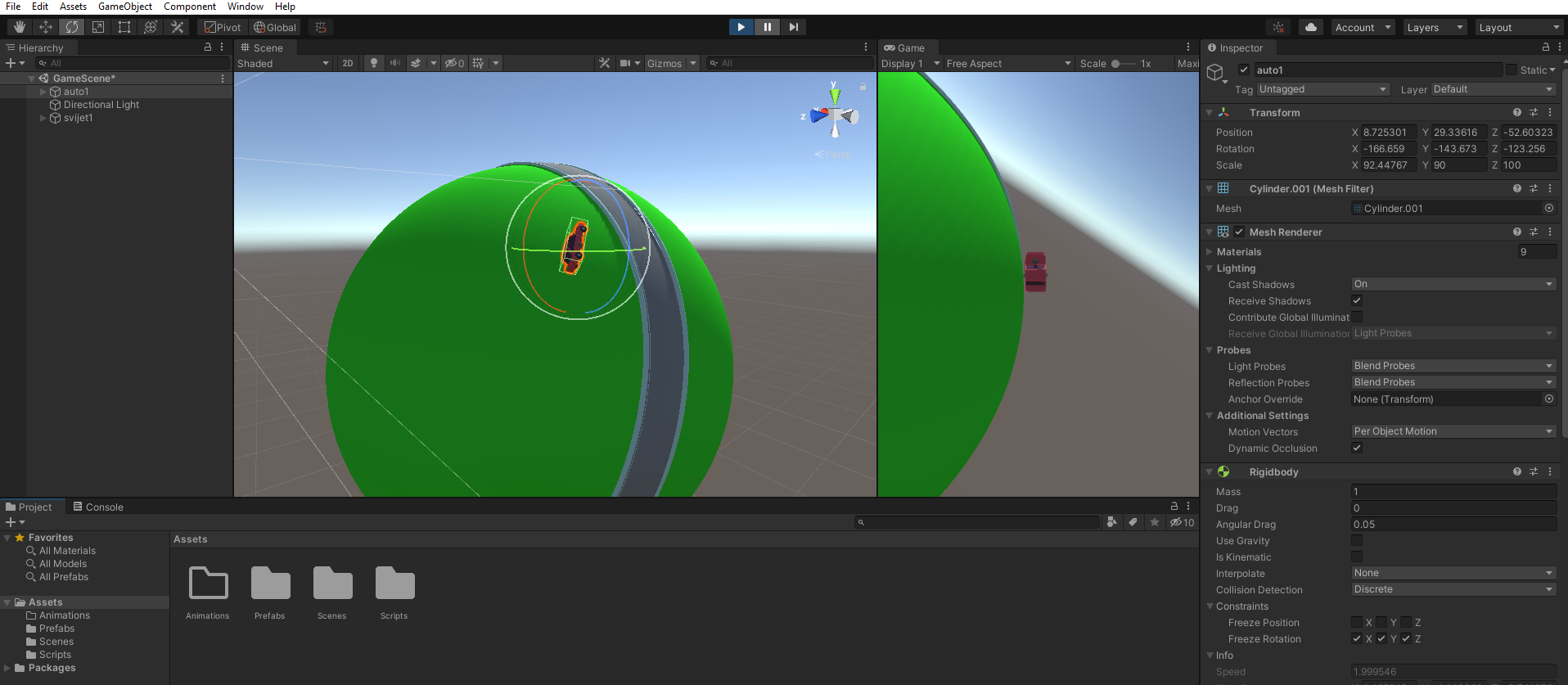
Task: Adjust Game view Scale slider
Action: [1123, 63]
